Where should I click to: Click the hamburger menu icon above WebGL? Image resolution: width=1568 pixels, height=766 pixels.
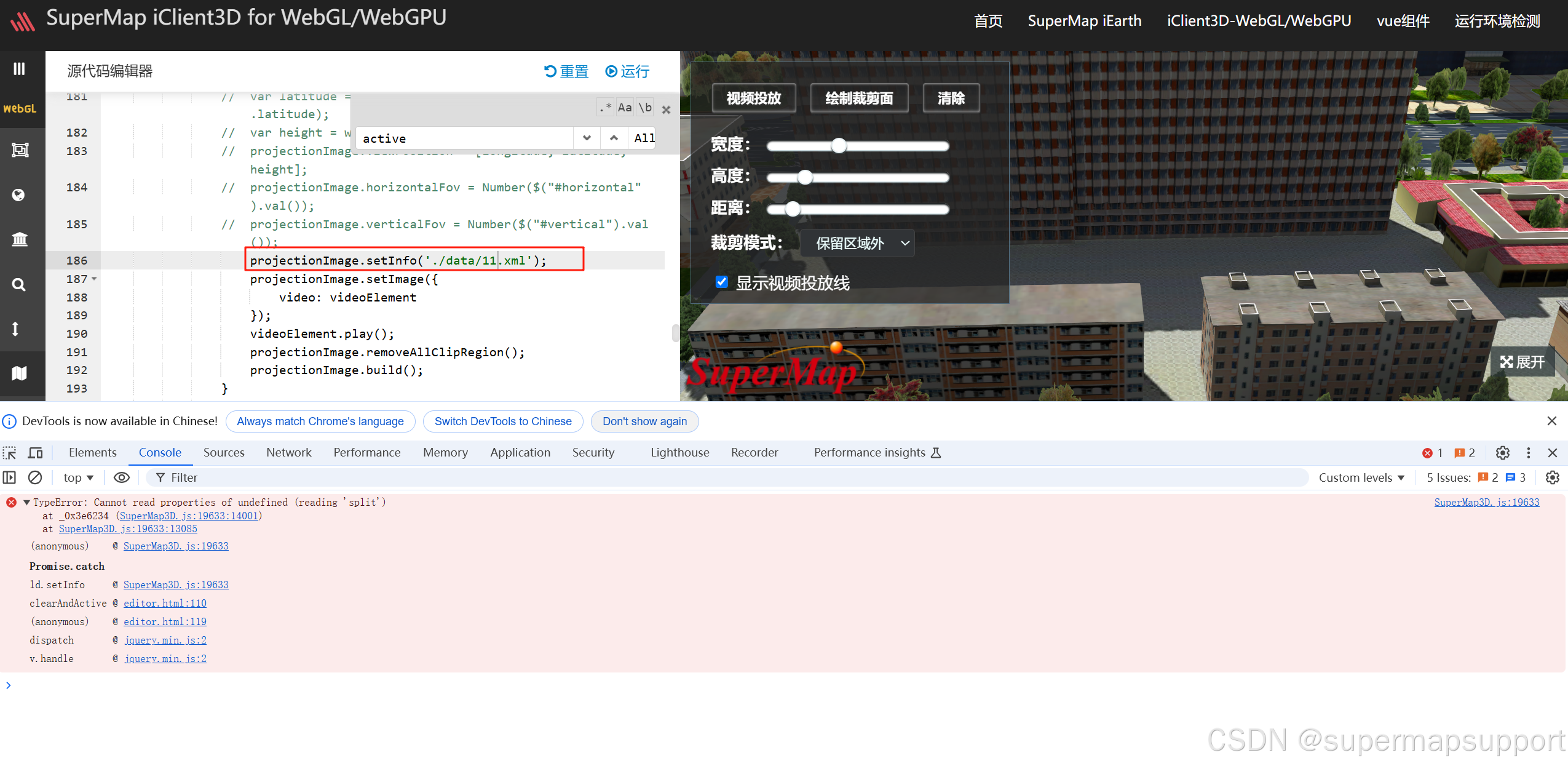(19, 68)
